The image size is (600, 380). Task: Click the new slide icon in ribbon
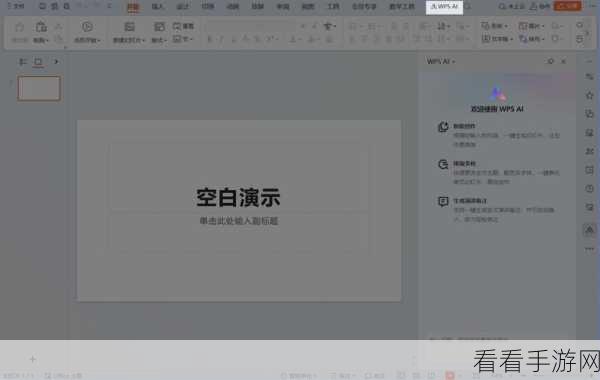(129, 26)
